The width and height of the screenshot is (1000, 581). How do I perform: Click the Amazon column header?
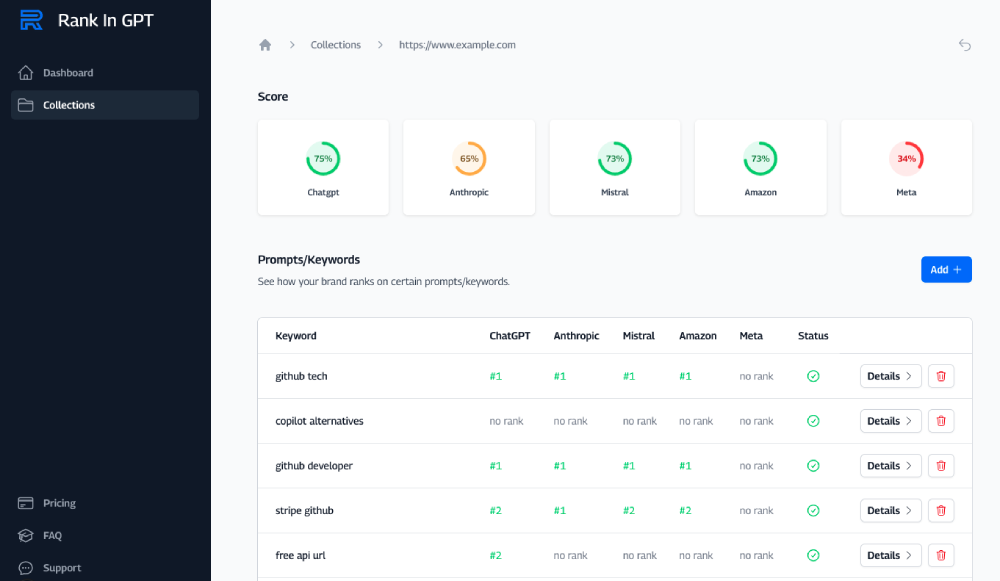click(x=698, y=336)
